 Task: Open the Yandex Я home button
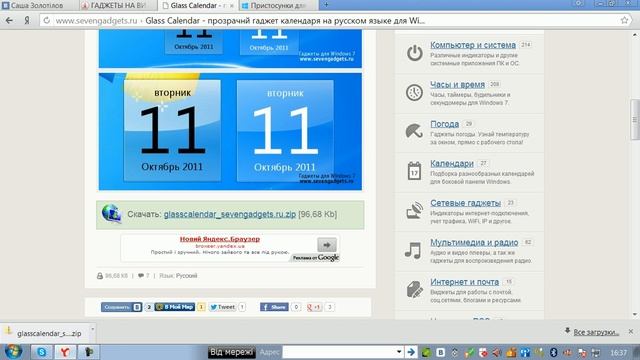point(27,20)
